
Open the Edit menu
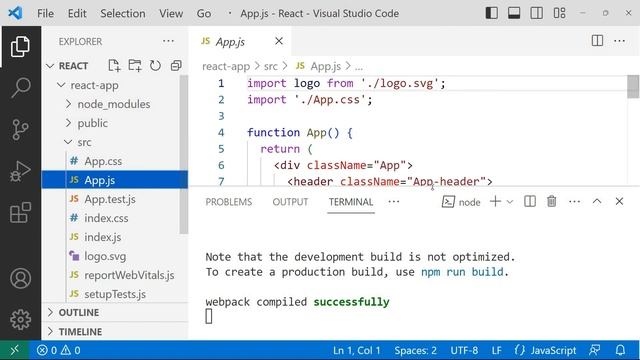(x=77, y=13)
